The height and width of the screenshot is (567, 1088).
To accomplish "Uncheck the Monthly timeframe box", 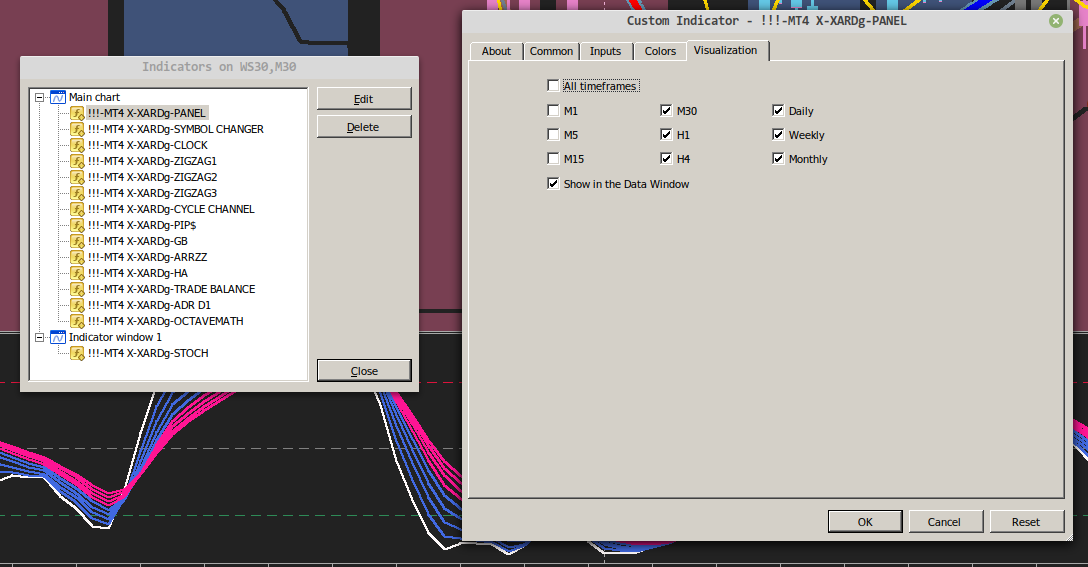I will [x=778, y=158].
